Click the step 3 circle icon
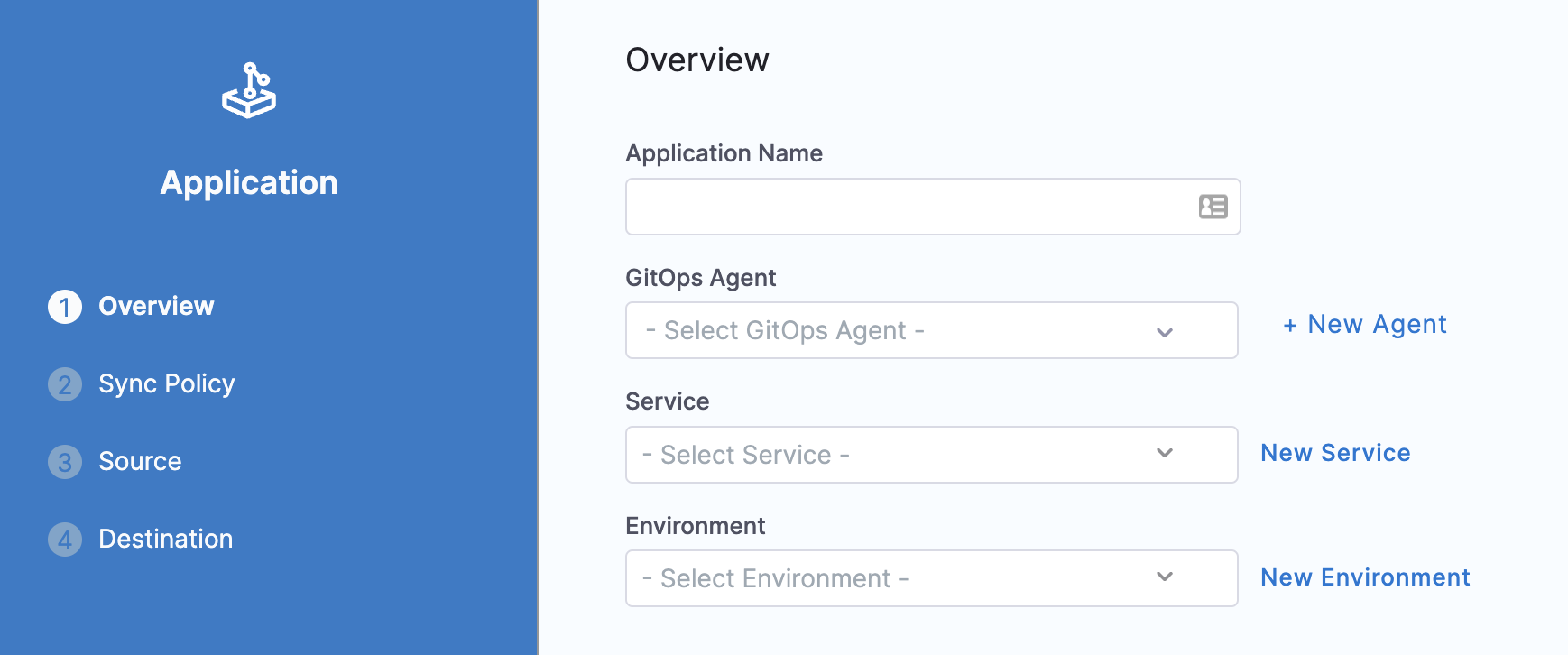Viewport: 1568px width, 655px height. (65, 462)
